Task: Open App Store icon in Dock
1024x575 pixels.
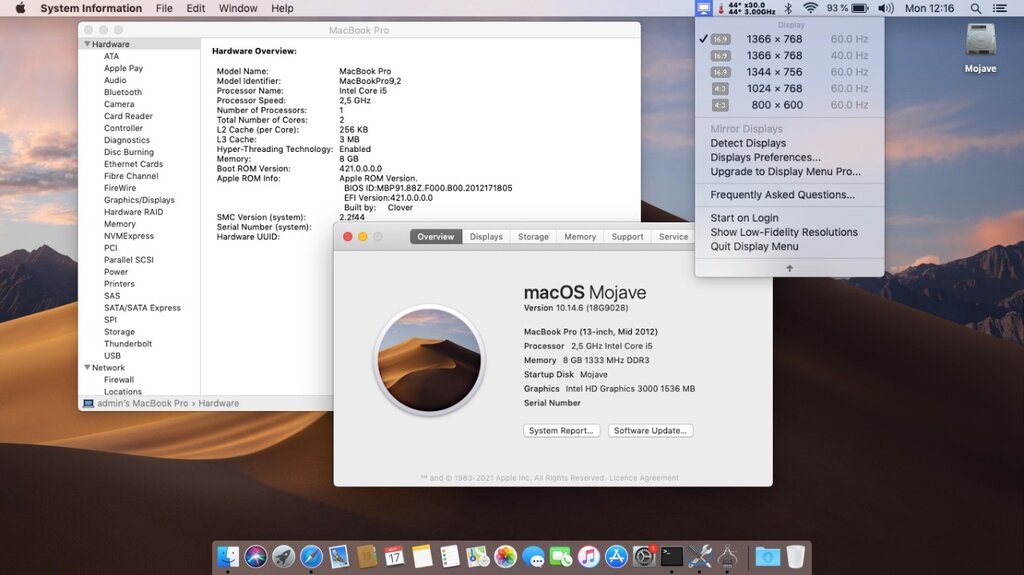Action: 616,557
